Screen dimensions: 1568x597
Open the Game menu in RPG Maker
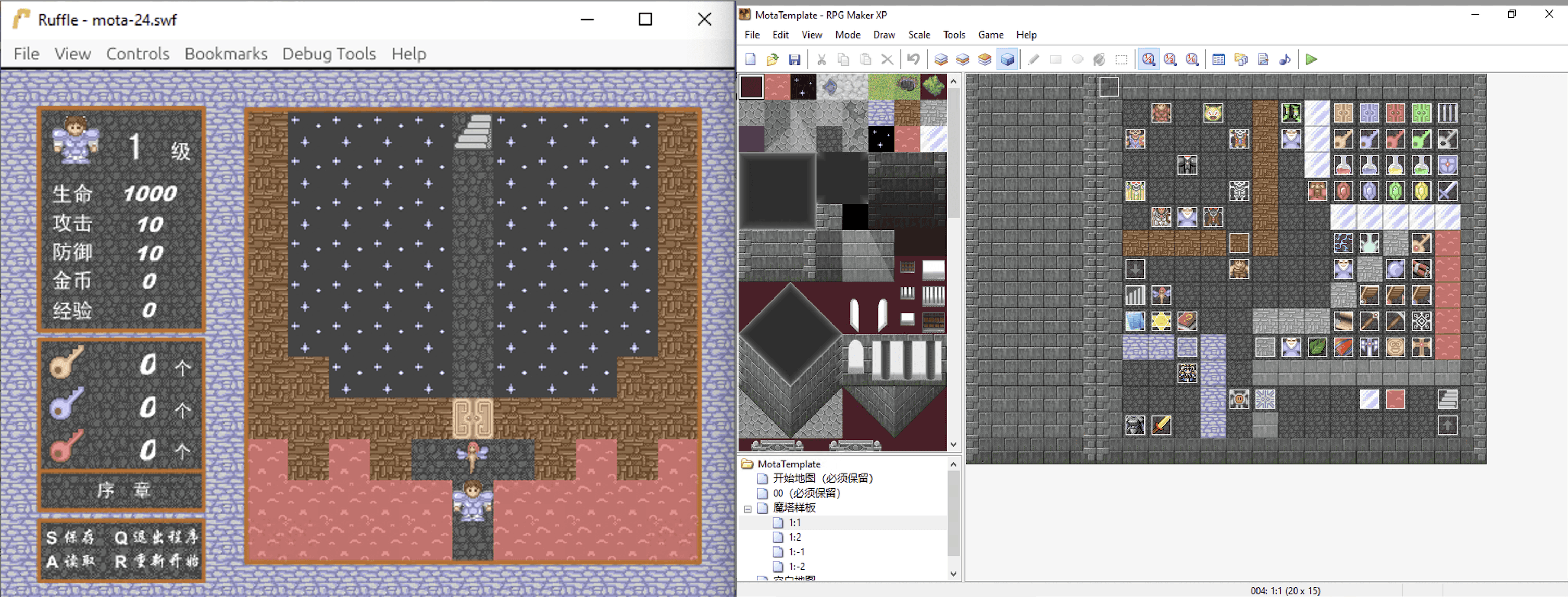990,35
